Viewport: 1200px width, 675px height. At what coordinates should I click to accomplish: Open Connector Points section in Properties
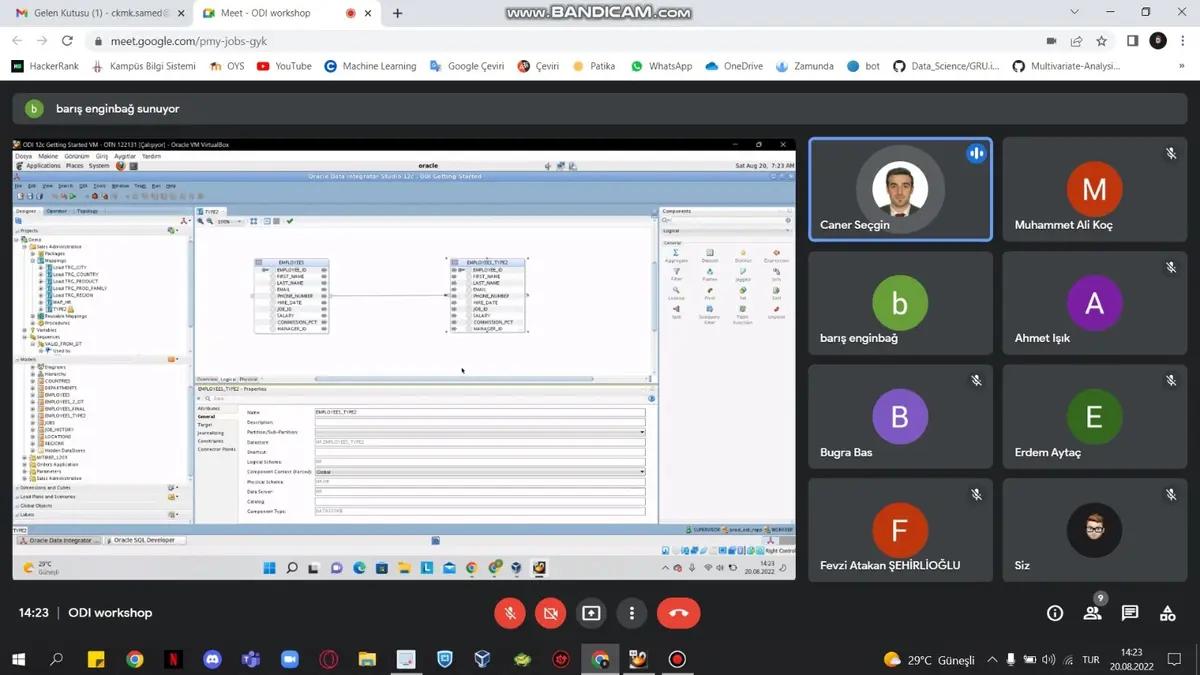point(216,449)
